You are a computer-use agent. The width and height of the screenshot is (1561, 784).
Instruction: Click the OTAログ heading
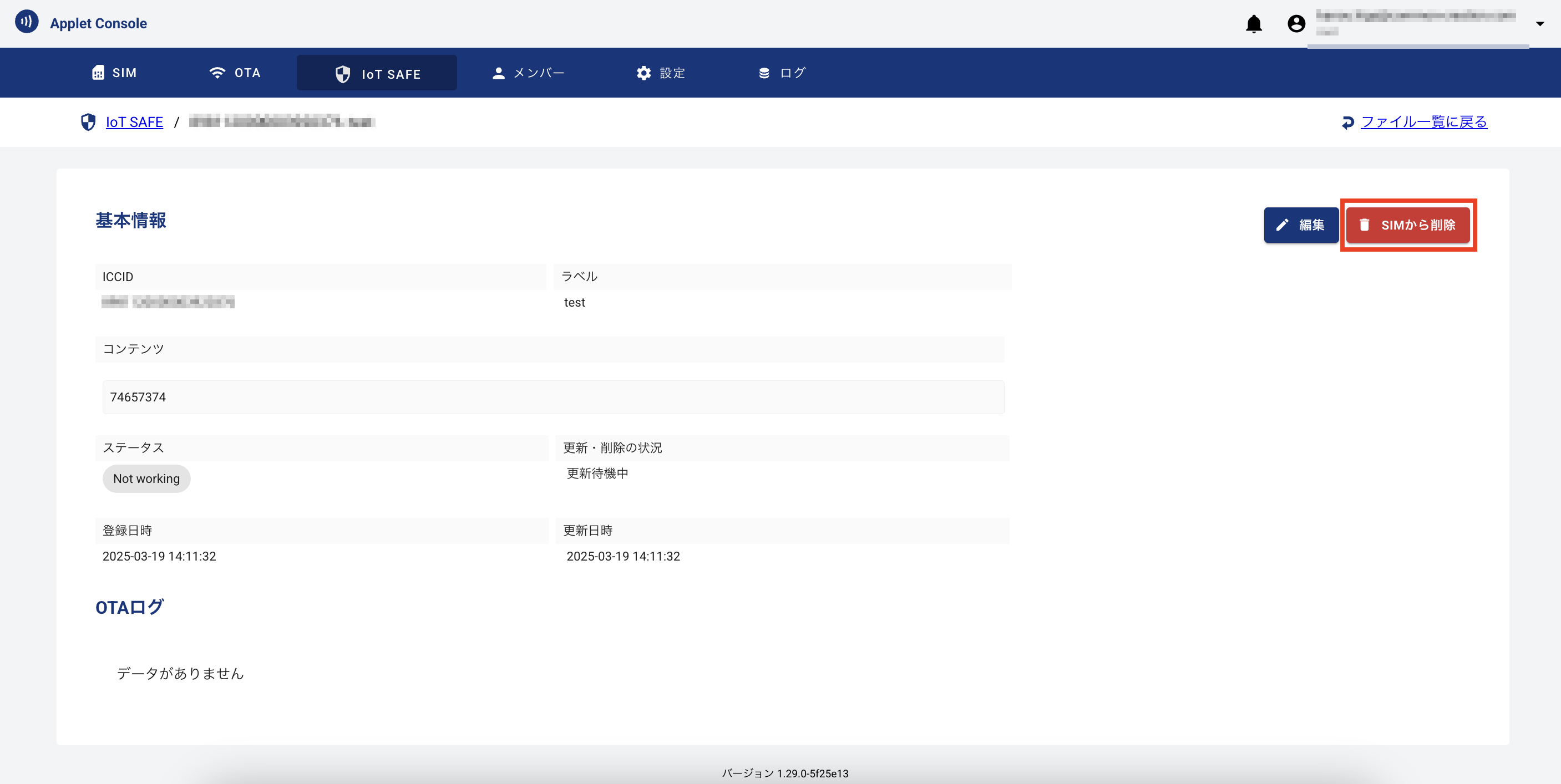click(130, 607)
